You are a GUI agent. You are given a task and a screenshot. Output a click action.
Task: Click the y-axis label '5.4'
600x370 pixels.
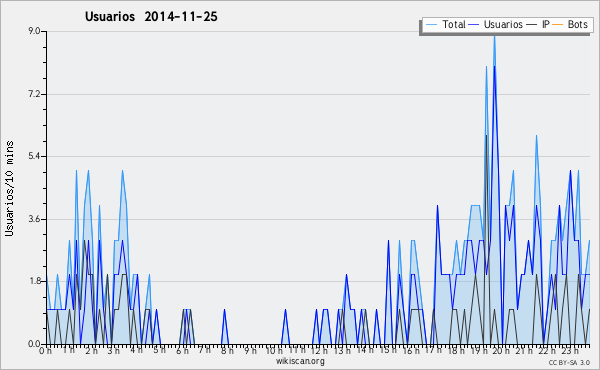click(x=34, y=156)
